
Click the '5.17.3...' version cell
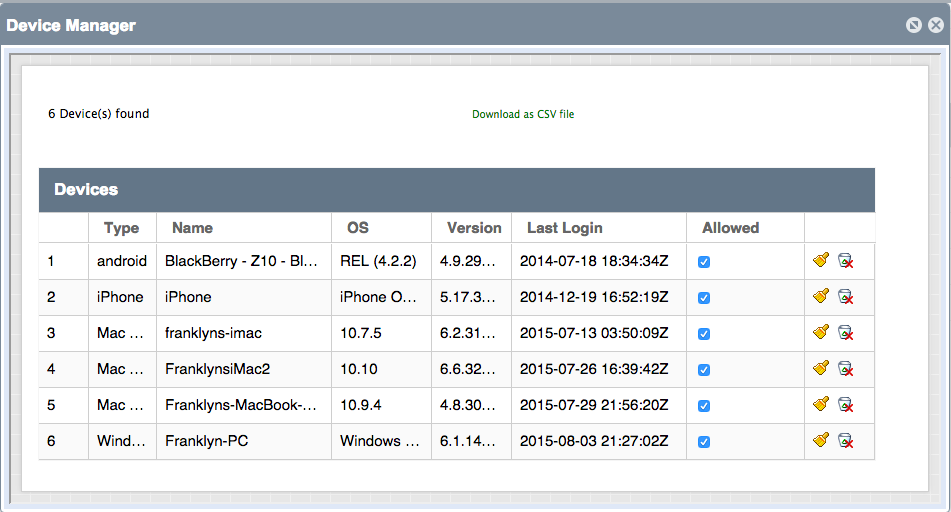pos(471,297)
